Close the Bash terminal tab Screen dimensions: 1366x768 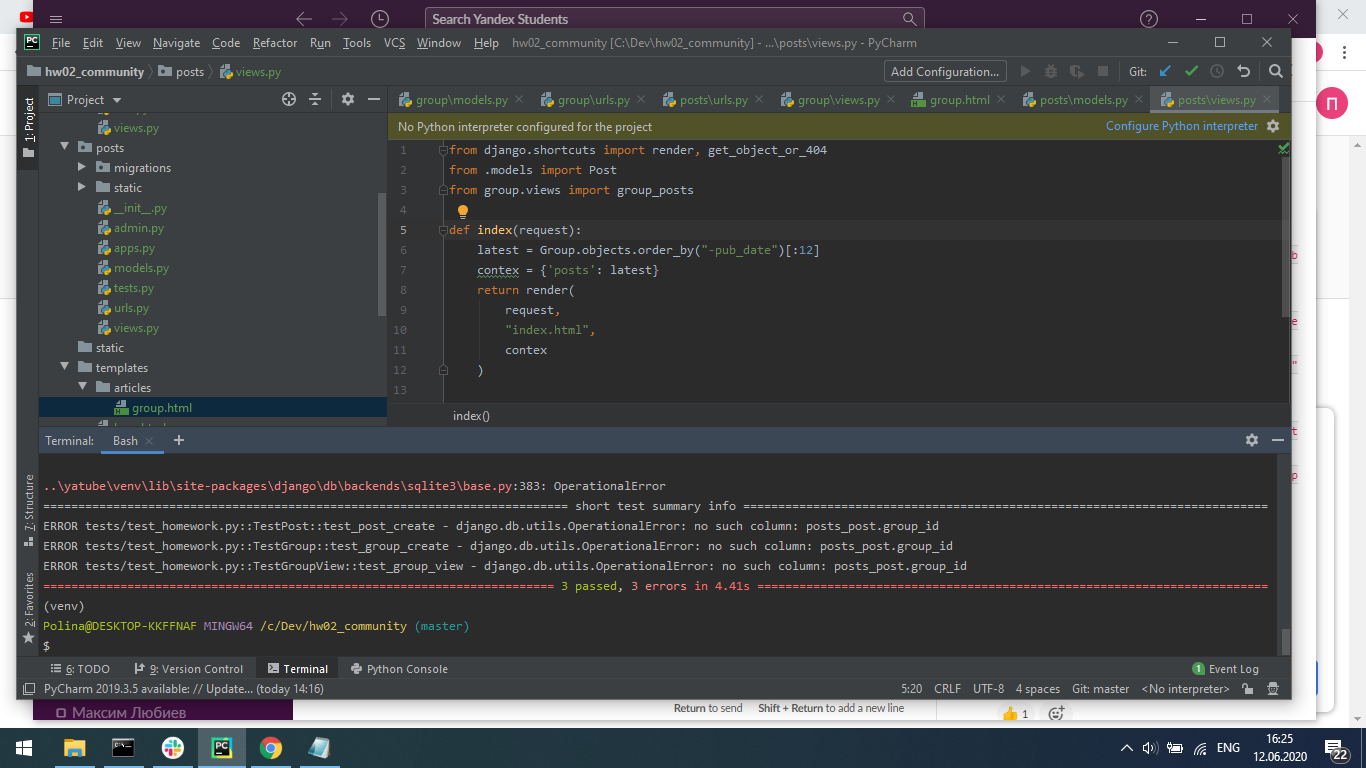[149, 441]
